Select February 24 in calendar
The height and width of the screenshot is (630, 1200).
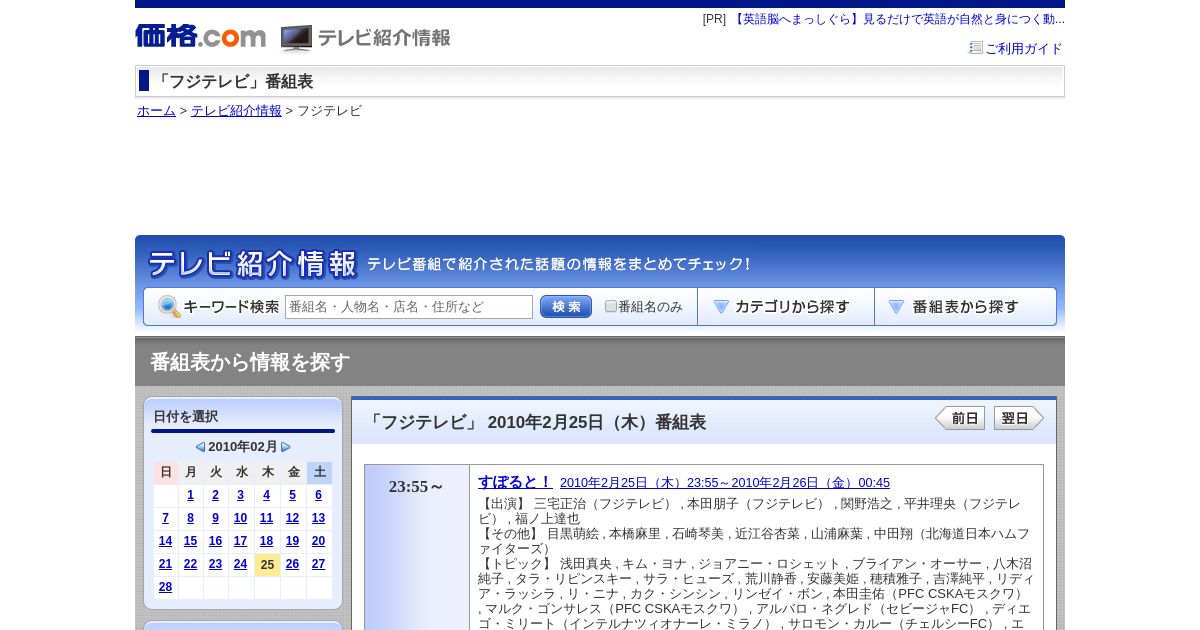(x=240, y=564)
